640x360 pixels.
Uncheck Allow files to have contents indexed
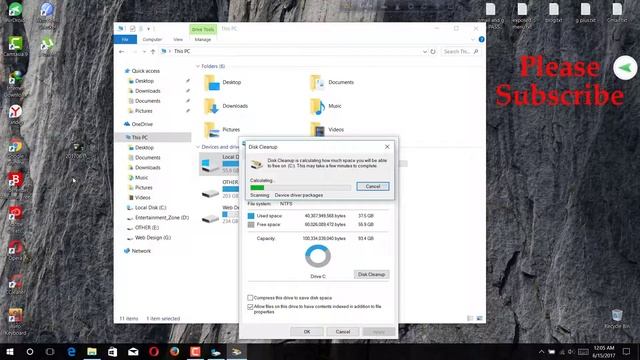[250, 307]
